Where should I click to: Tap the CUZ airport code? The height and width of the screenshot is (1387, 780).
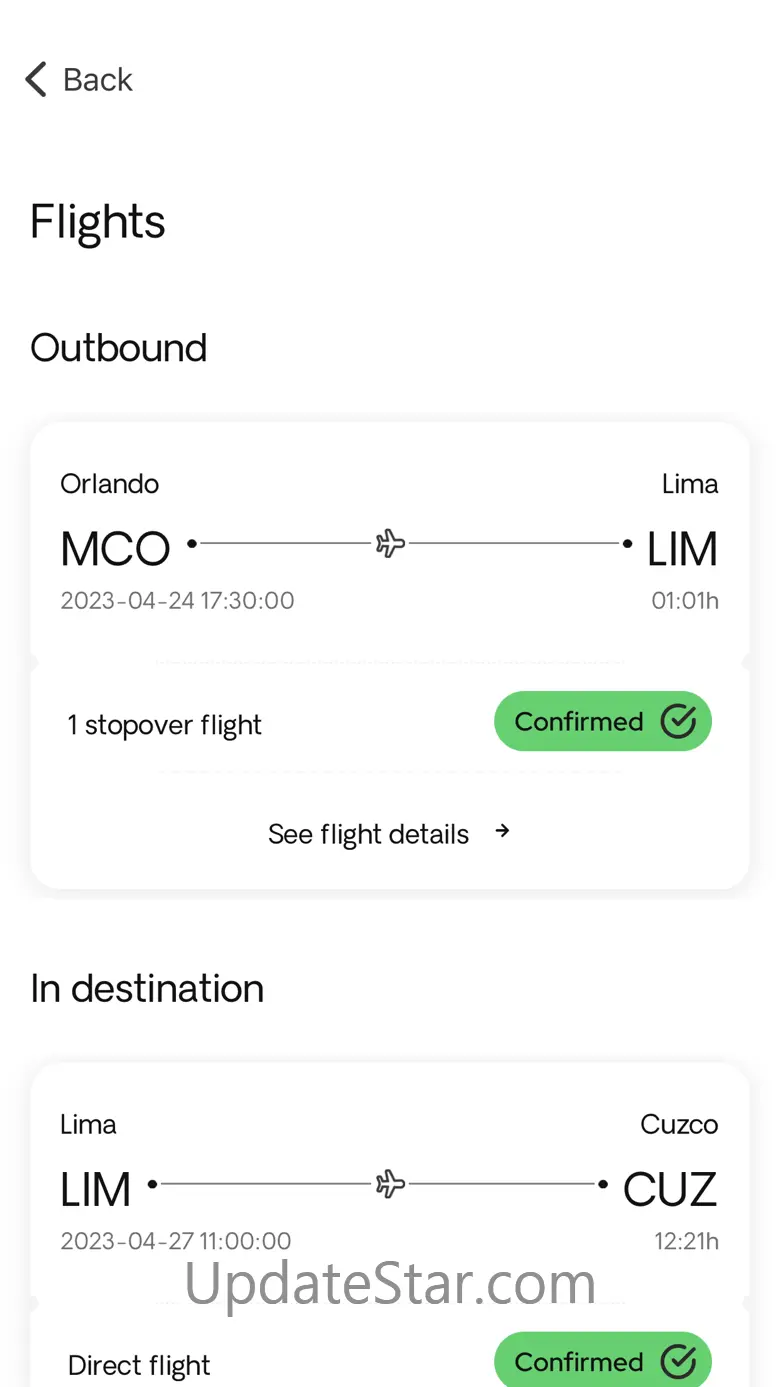(670, 1189)
